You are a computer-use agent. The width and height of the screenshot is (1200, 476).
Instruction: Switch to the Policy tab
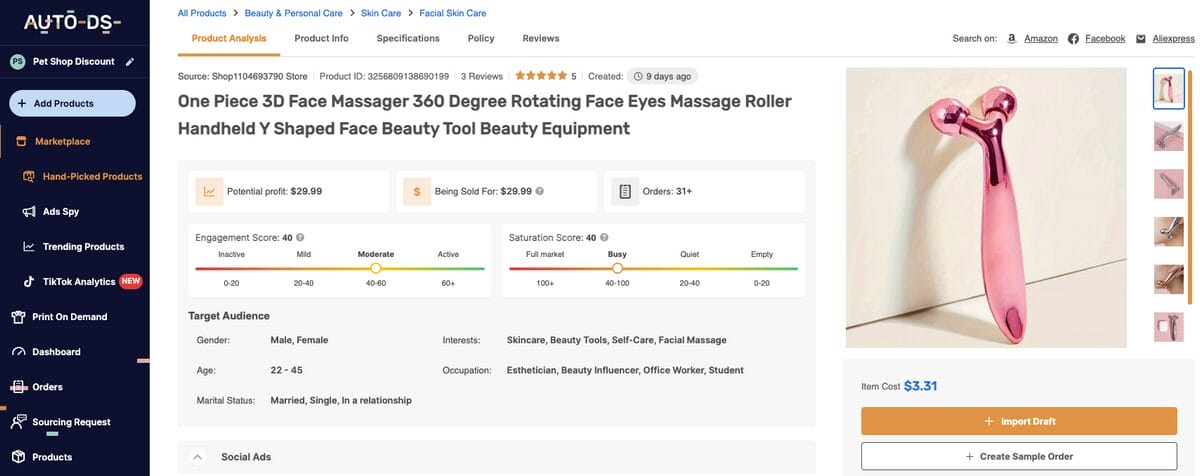[481, 38]
